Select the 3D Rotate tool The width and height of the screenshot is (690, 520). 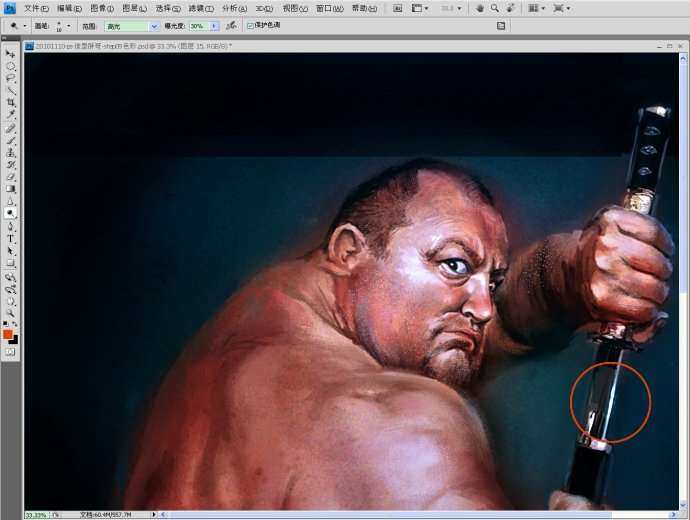click(x=10, y=277)
